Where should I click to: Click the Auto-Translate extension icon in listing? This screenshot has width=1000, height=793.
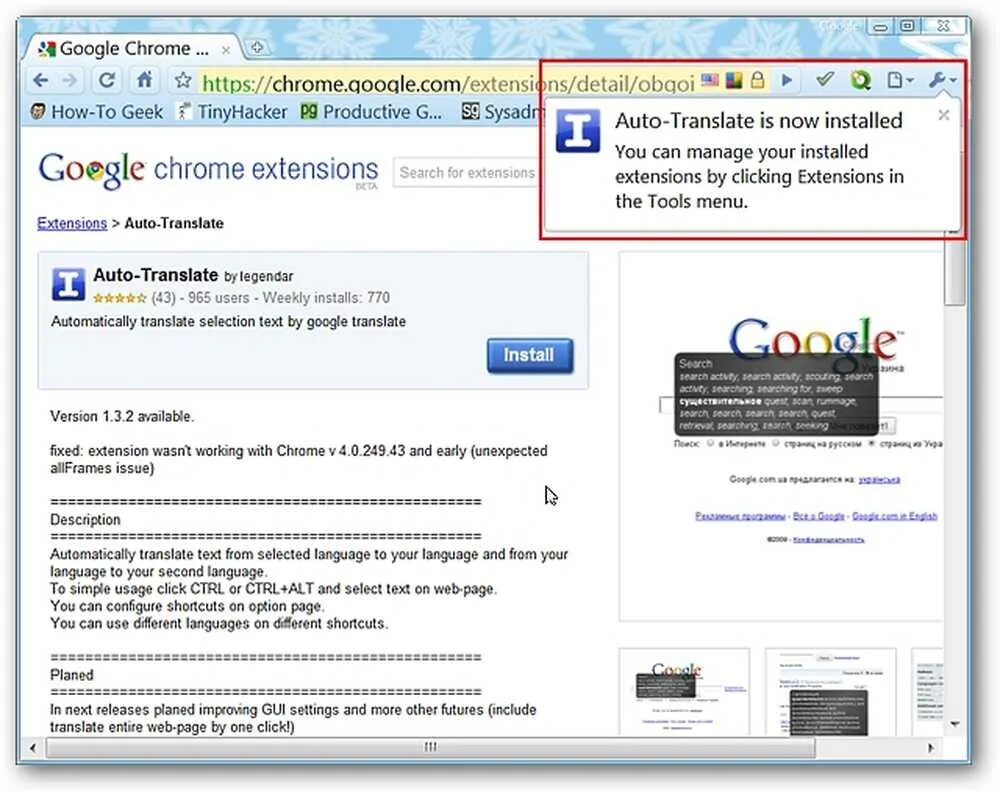coord(68,284)
